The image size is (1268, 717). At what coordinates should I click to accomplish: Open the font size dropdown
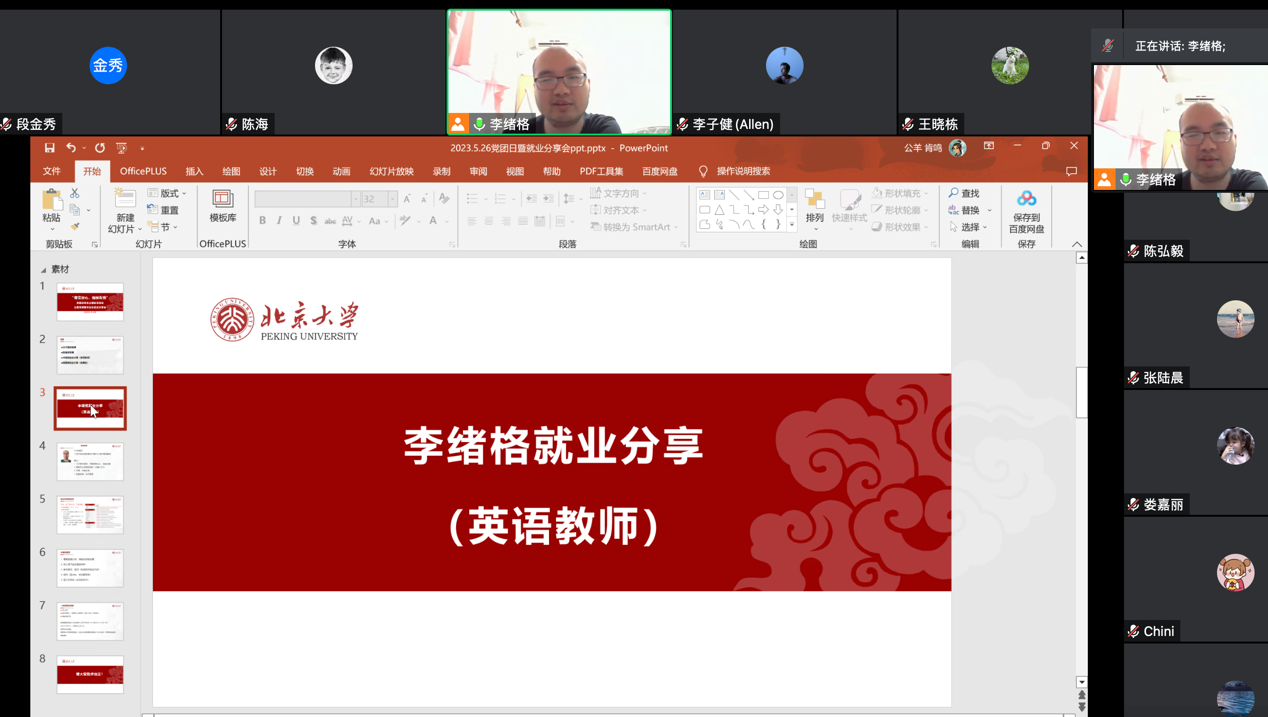click(392, 199)
